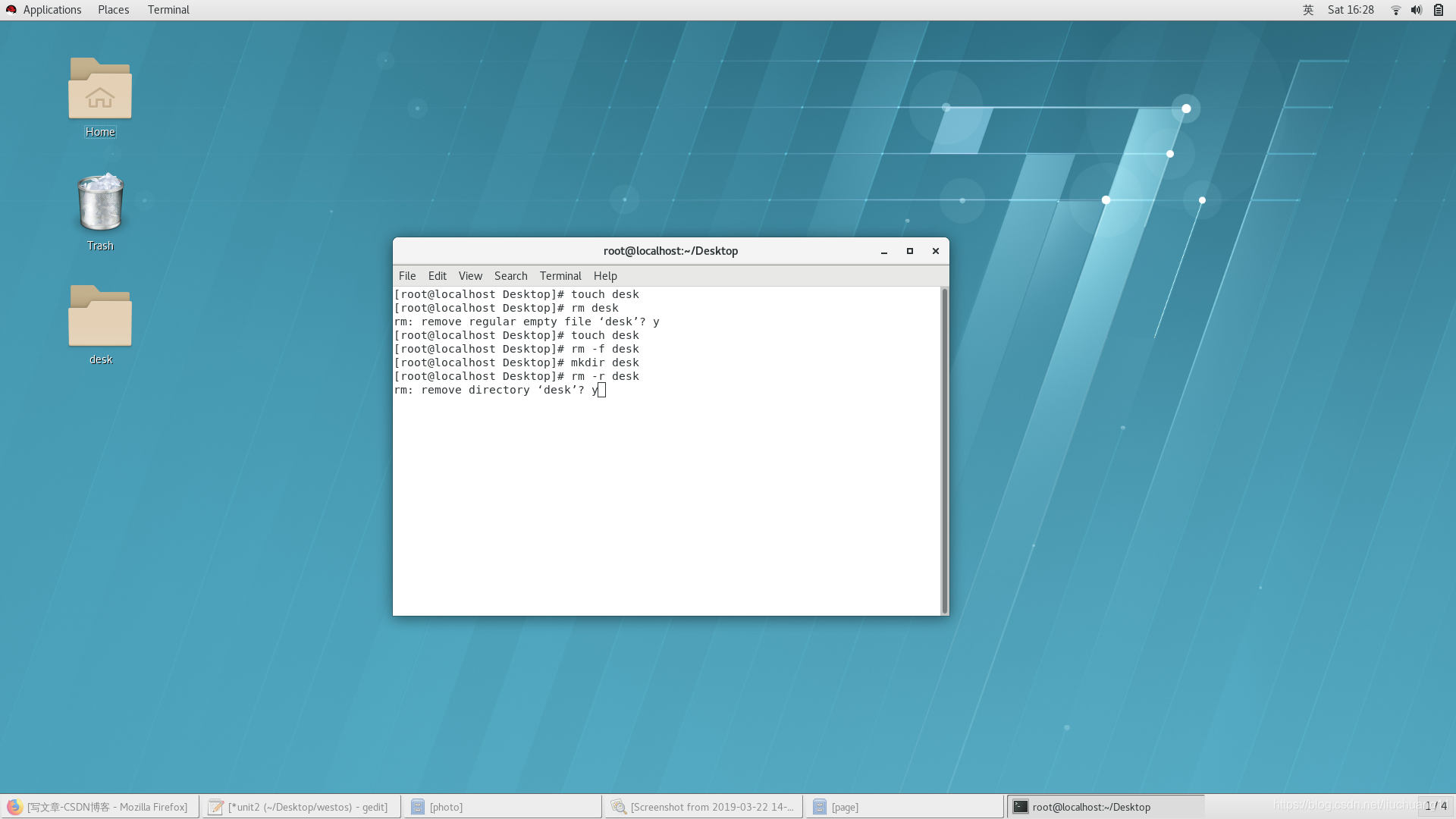Click the battery power status icon
Image resolution: width=1456 pixels, height=819 pixels.
point(1438,10)
